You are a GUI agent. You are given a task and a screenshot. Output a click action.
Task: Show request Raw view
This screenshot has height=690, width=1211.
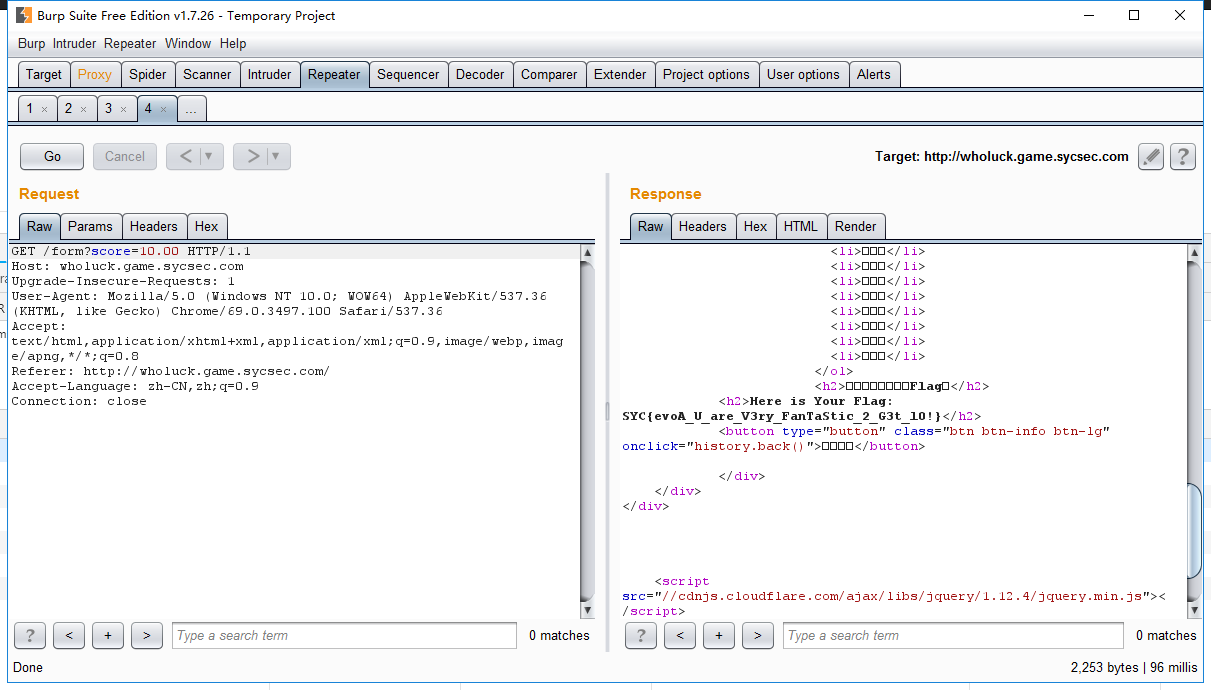pos(40,226)
